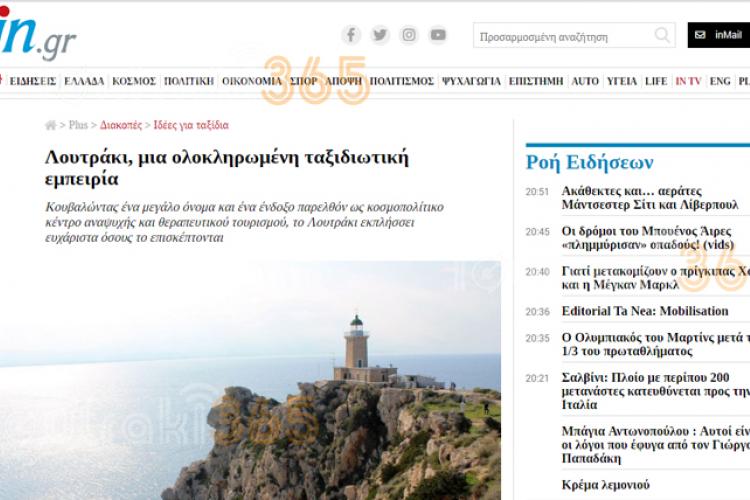Click the in.gr logo

[x=37, y=33]
